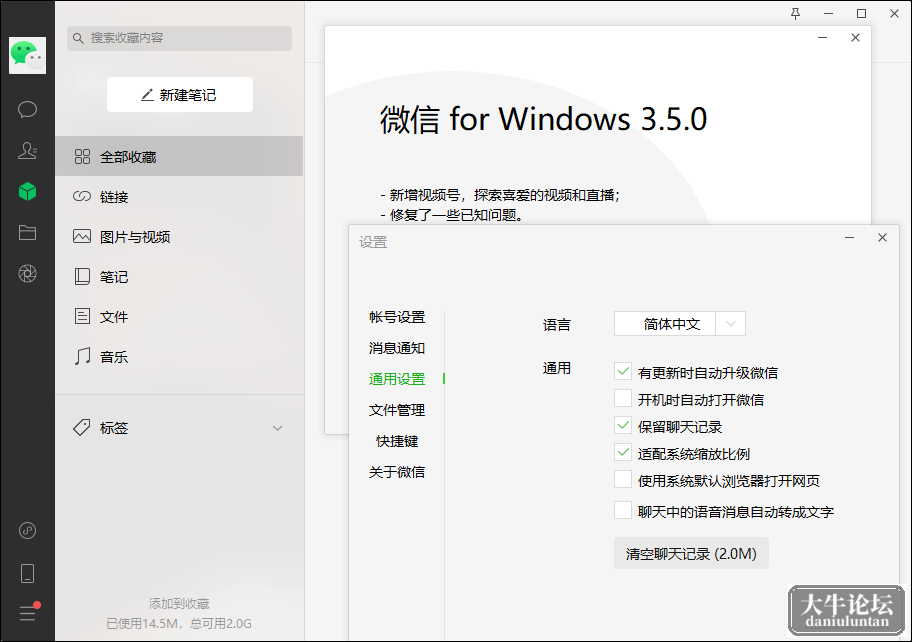Toggle 有更新时自动升级微信 checkbox
The height and width of the screenshot is (642, 912).
tap(623, 371)
